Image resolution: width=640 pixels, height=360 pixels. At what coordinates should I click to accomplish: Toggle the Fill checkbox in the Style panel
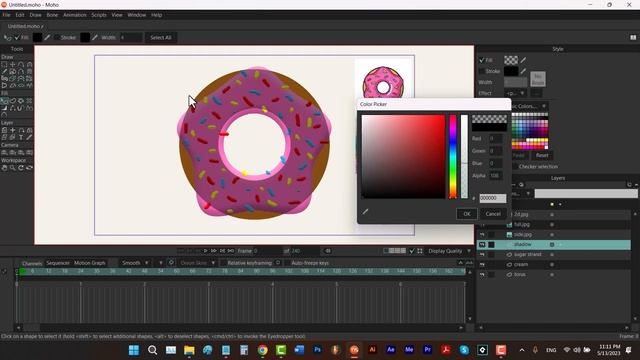click(x=482, y=60)
